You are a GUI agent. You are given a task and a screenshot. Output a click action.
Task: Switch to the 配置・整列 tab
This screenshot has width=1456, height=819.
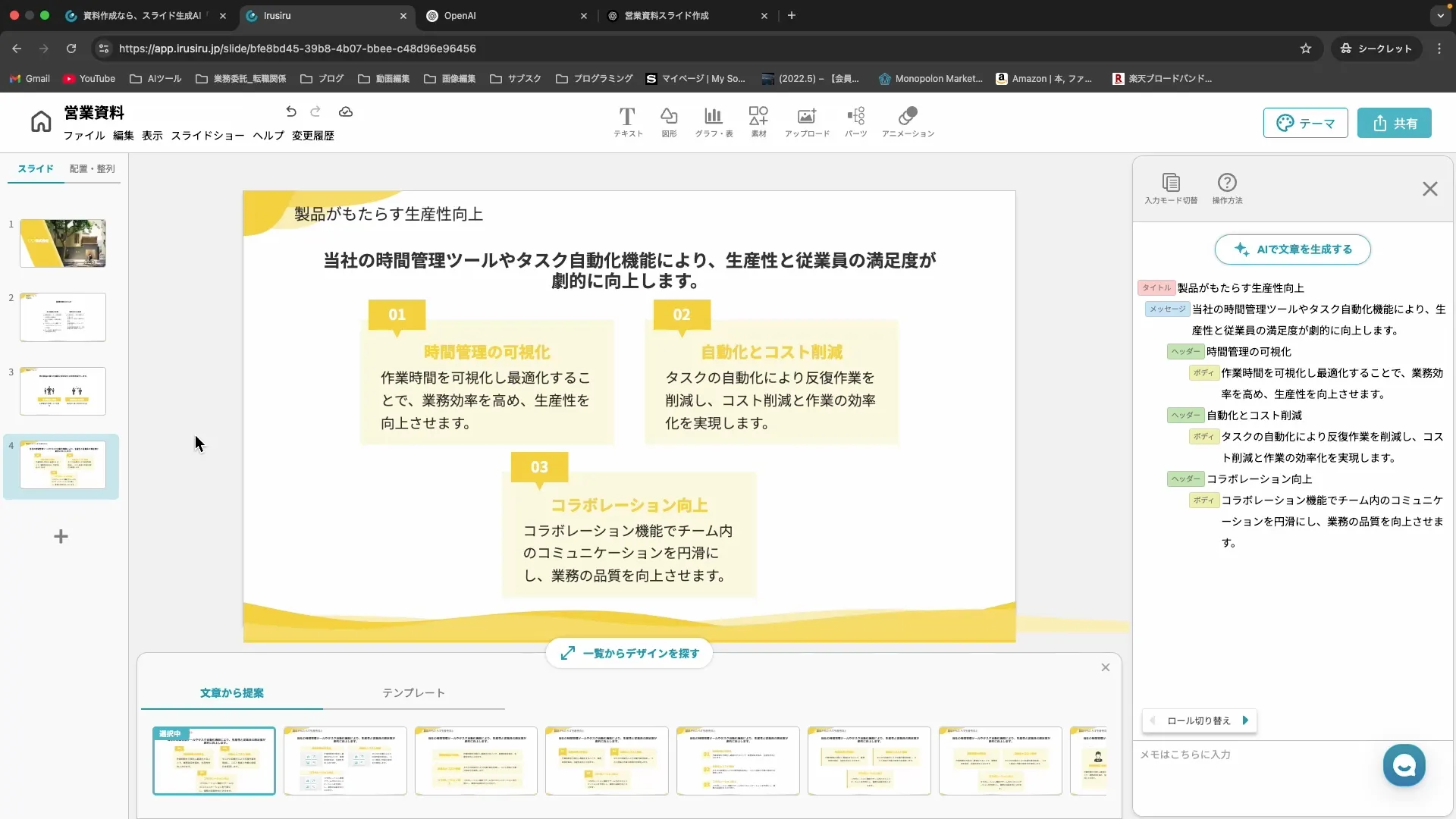click(x=92, y=169)
